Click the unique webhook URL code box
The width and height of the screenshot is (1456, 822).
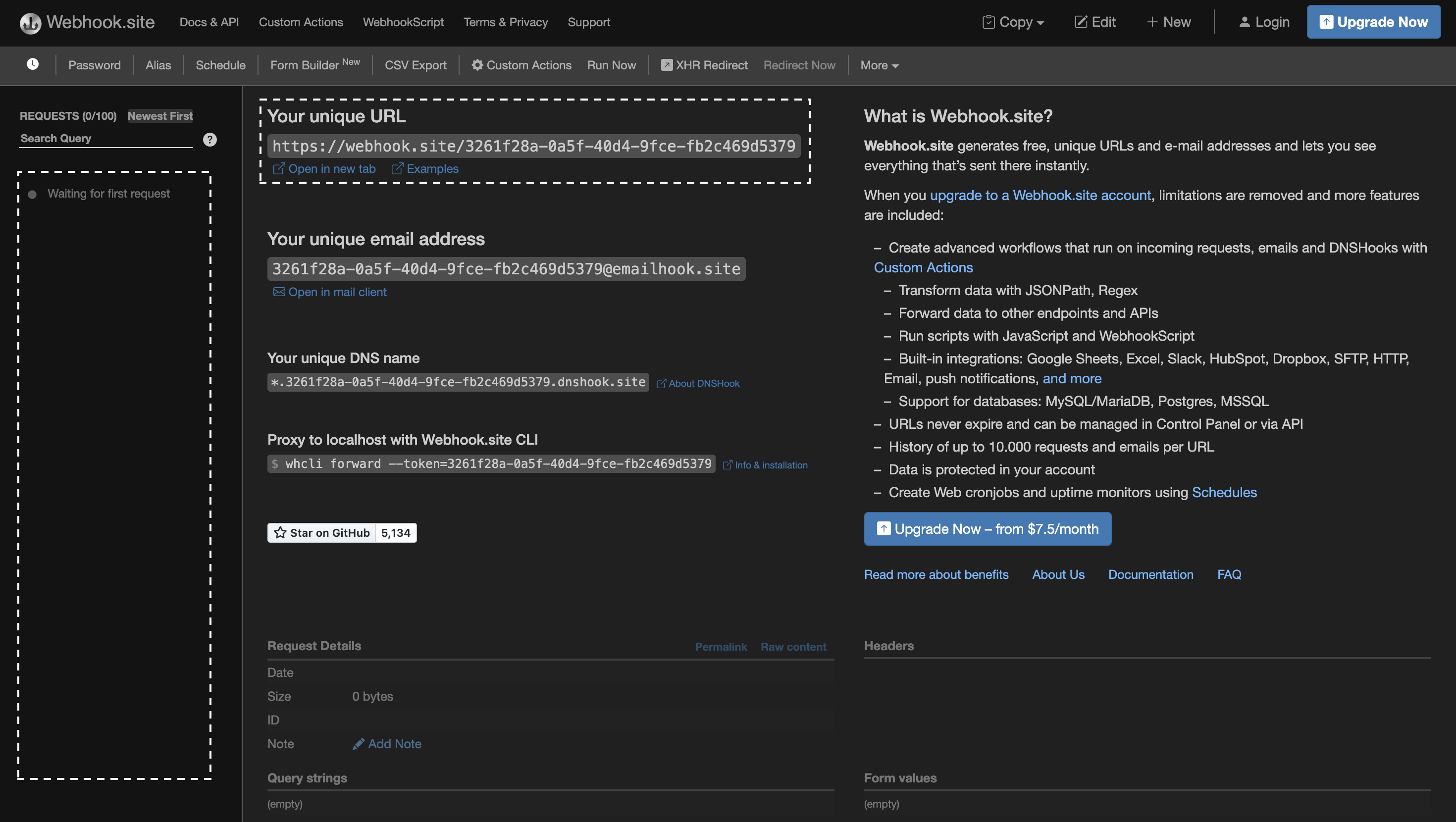tap(533, 146)
